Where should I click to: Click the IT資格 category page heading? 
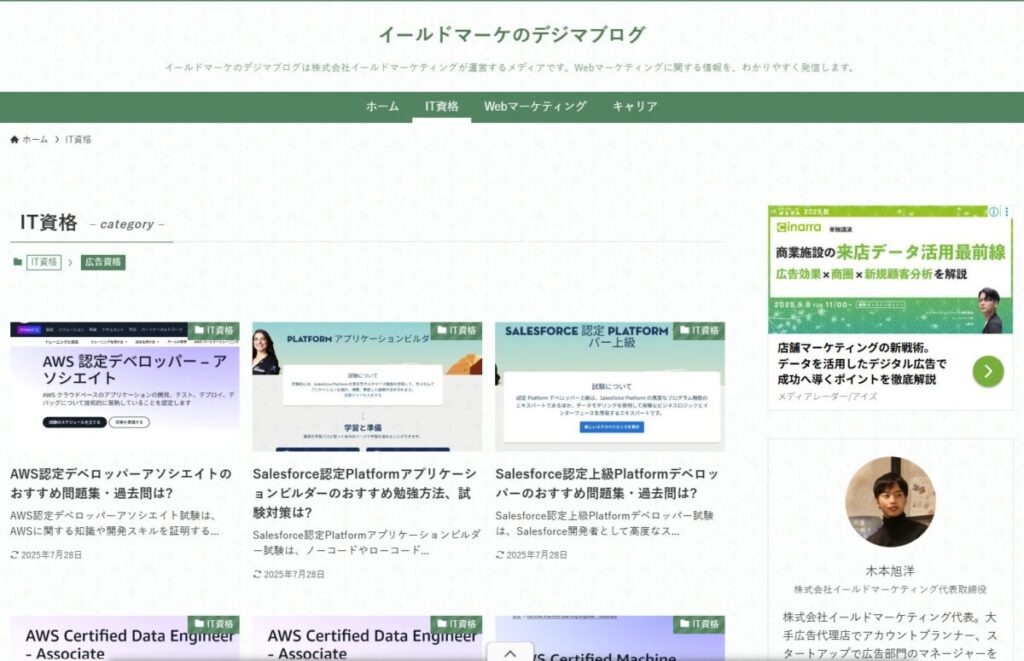coord(48,223)
